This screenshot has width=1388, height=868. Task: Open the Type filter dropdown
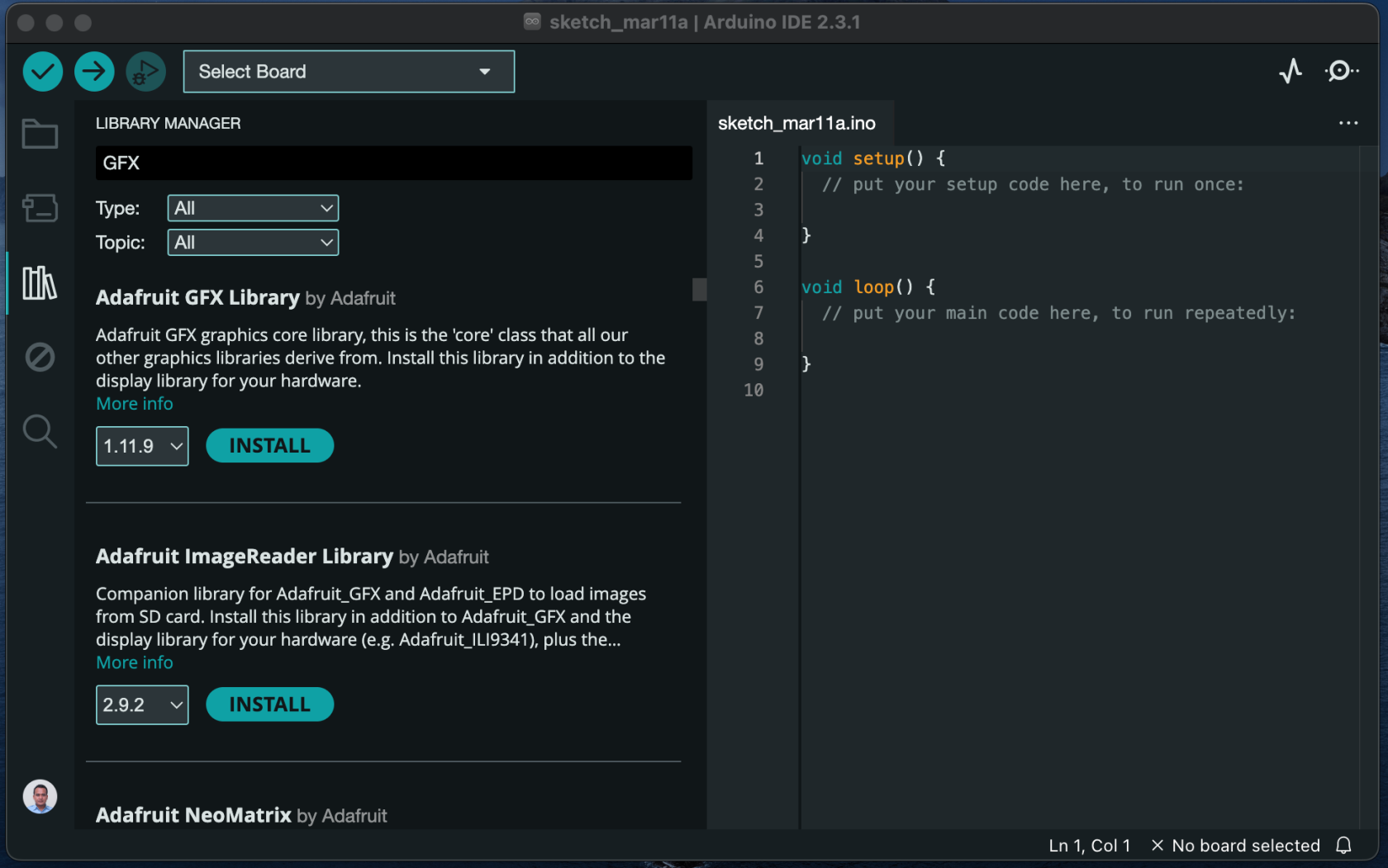click(x=253, y=208)
